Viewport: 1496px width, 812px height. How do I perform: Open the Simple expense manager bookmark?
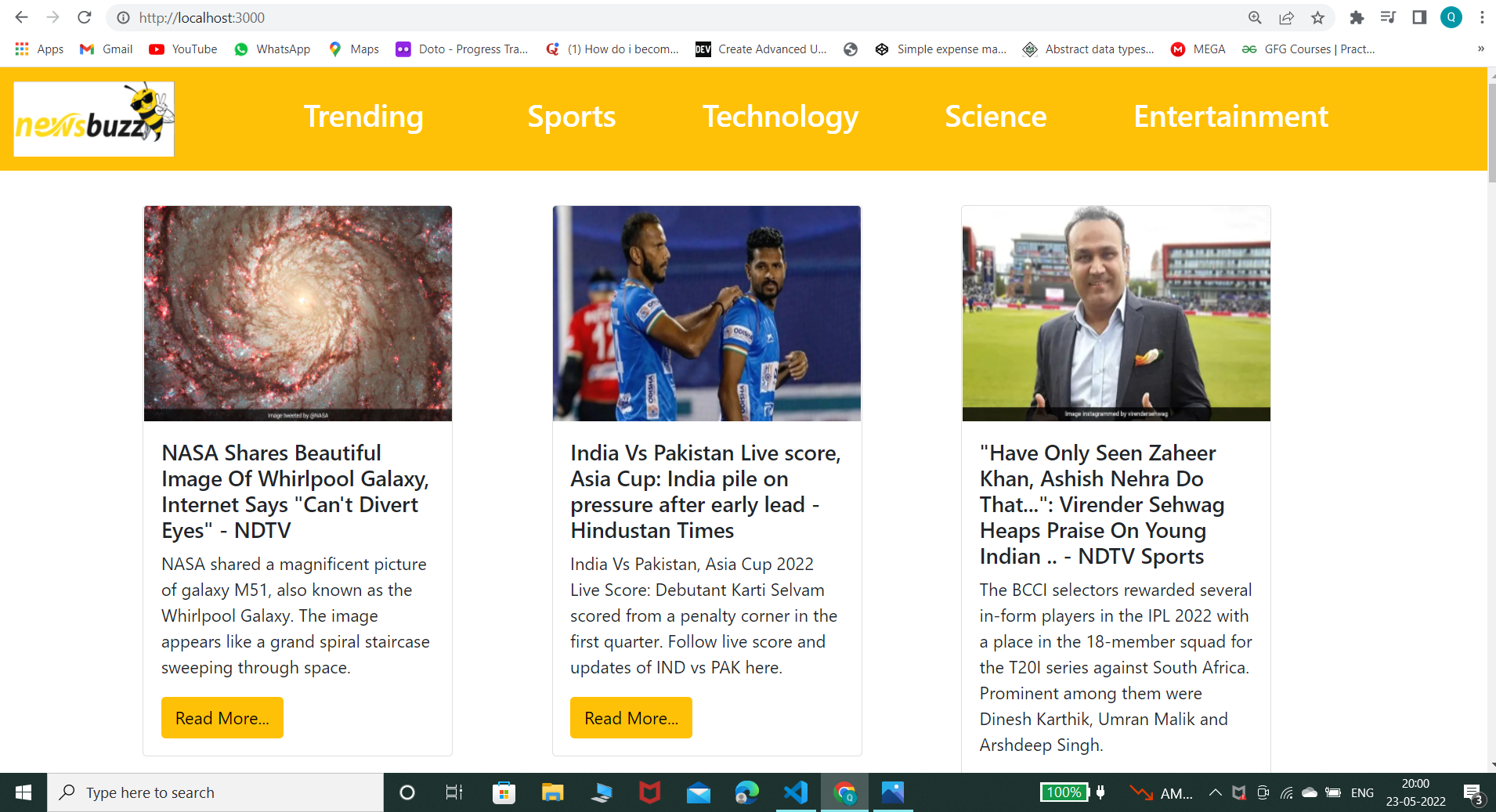pos(941,49)
